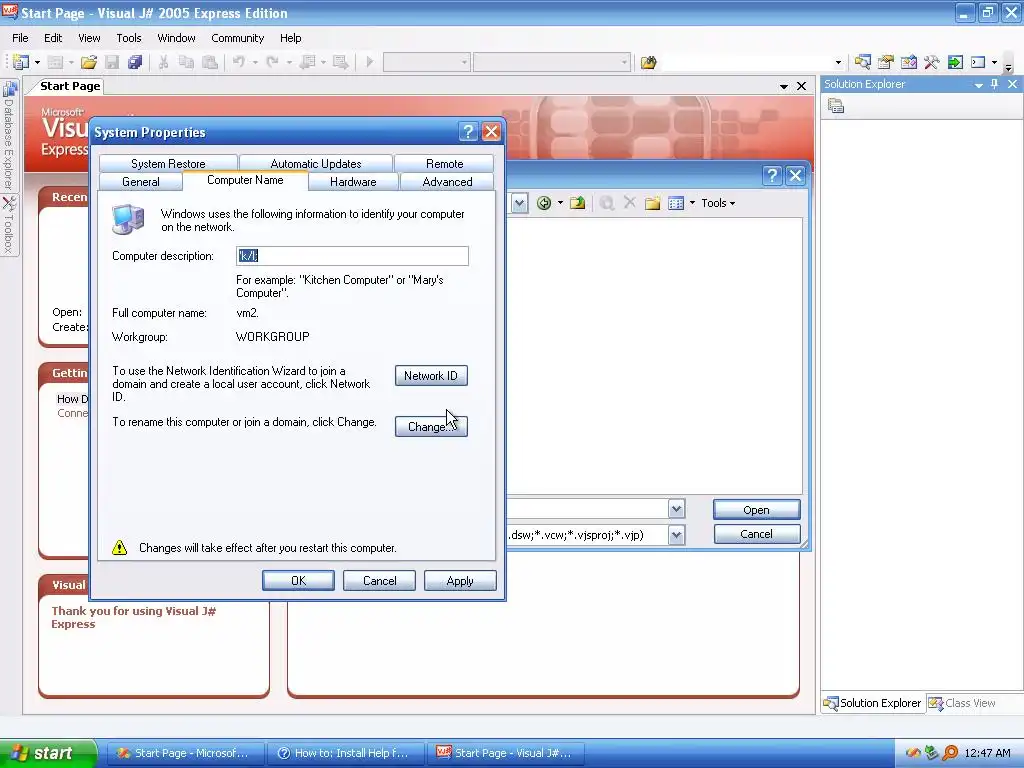Image resolution: width=1024 pixels, height=768 pixels.
Task: Click the Back arrow icon in Open dialog
Action: click(x=543, y=203)
